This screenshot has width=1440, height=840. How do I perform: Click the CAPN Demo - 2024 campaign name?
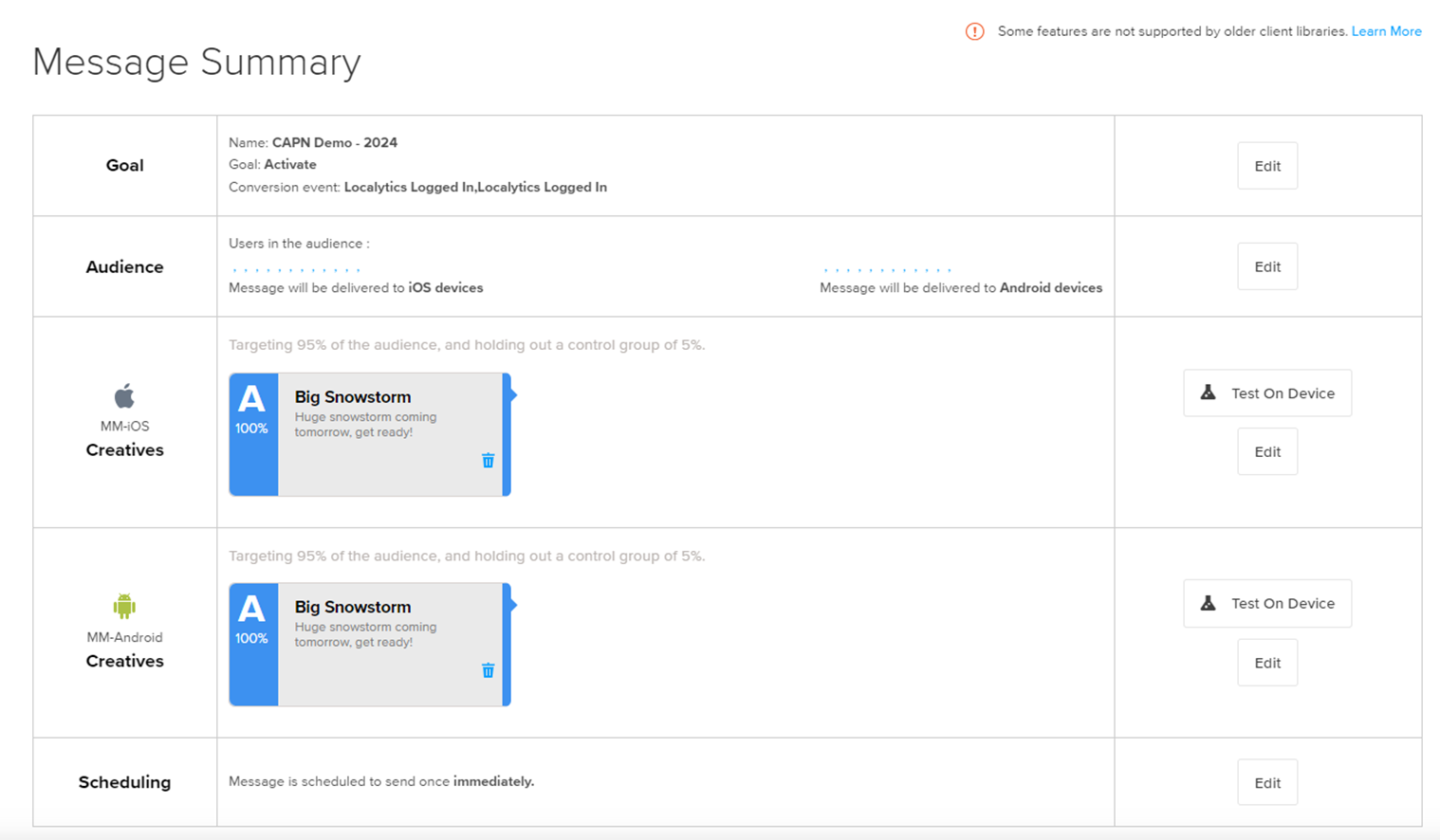click(x=334, y=142)
